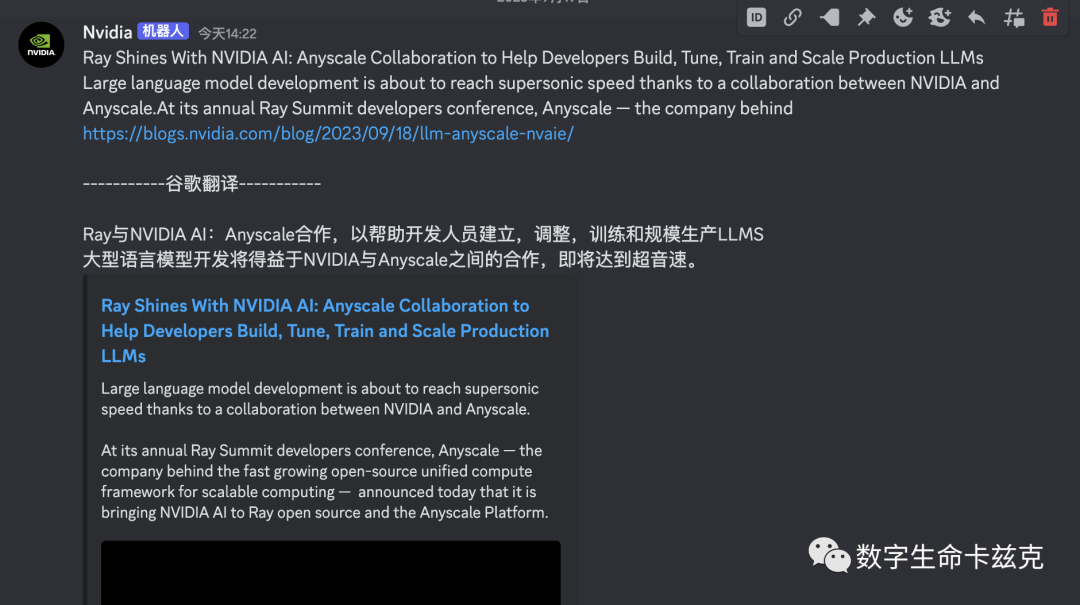This screenshot has width=1080, height=605.
Task: Click the embed paragraph starting 'Large language model development'
Action: [x=320, y=399]
